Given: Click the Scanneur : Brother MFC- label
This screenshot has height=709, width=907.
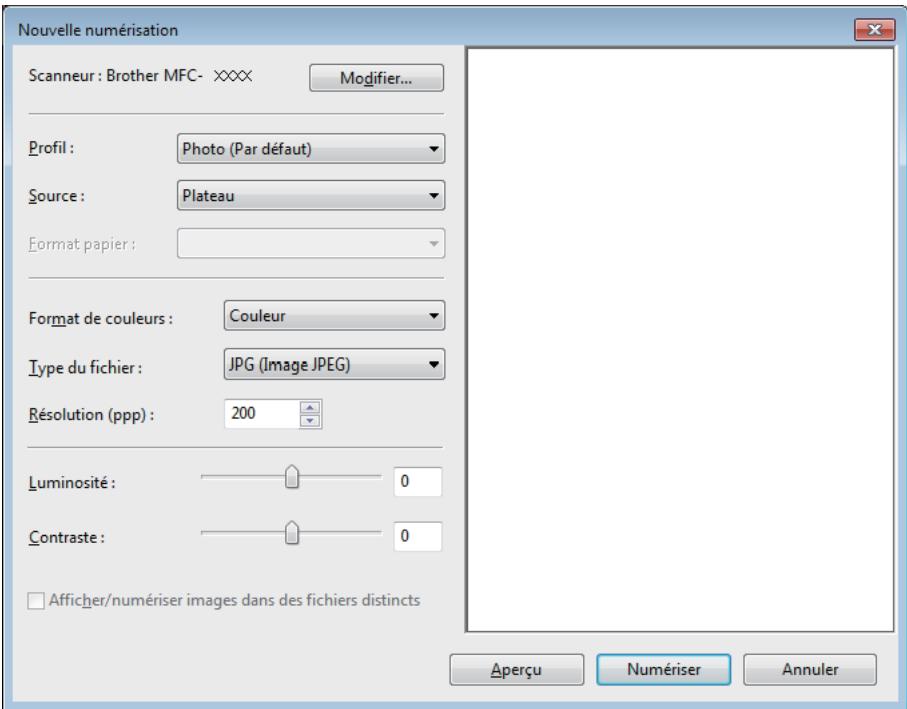Looking at the screenshot, I should tap(116, 76).
